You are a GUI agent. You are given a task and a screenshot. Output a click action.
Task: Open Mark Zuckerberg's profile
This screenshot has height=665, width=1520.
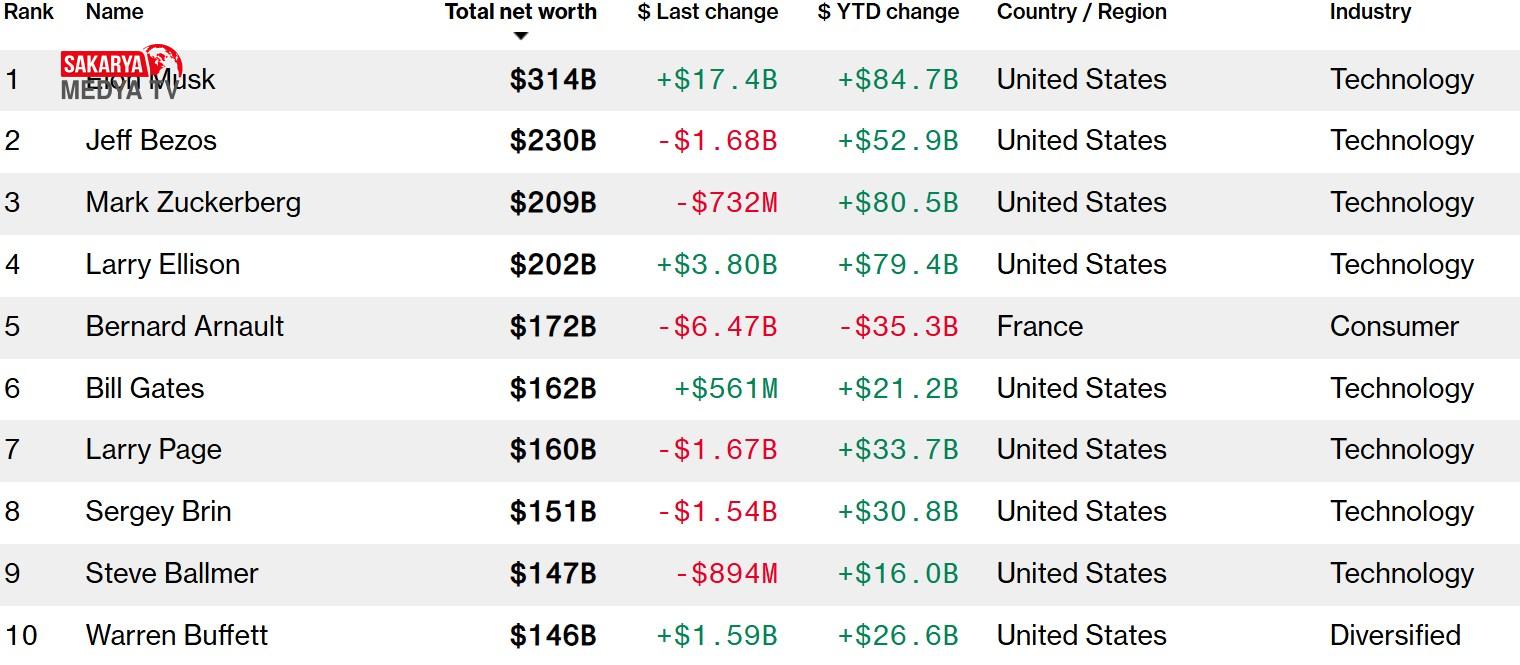tap(193, 202)
